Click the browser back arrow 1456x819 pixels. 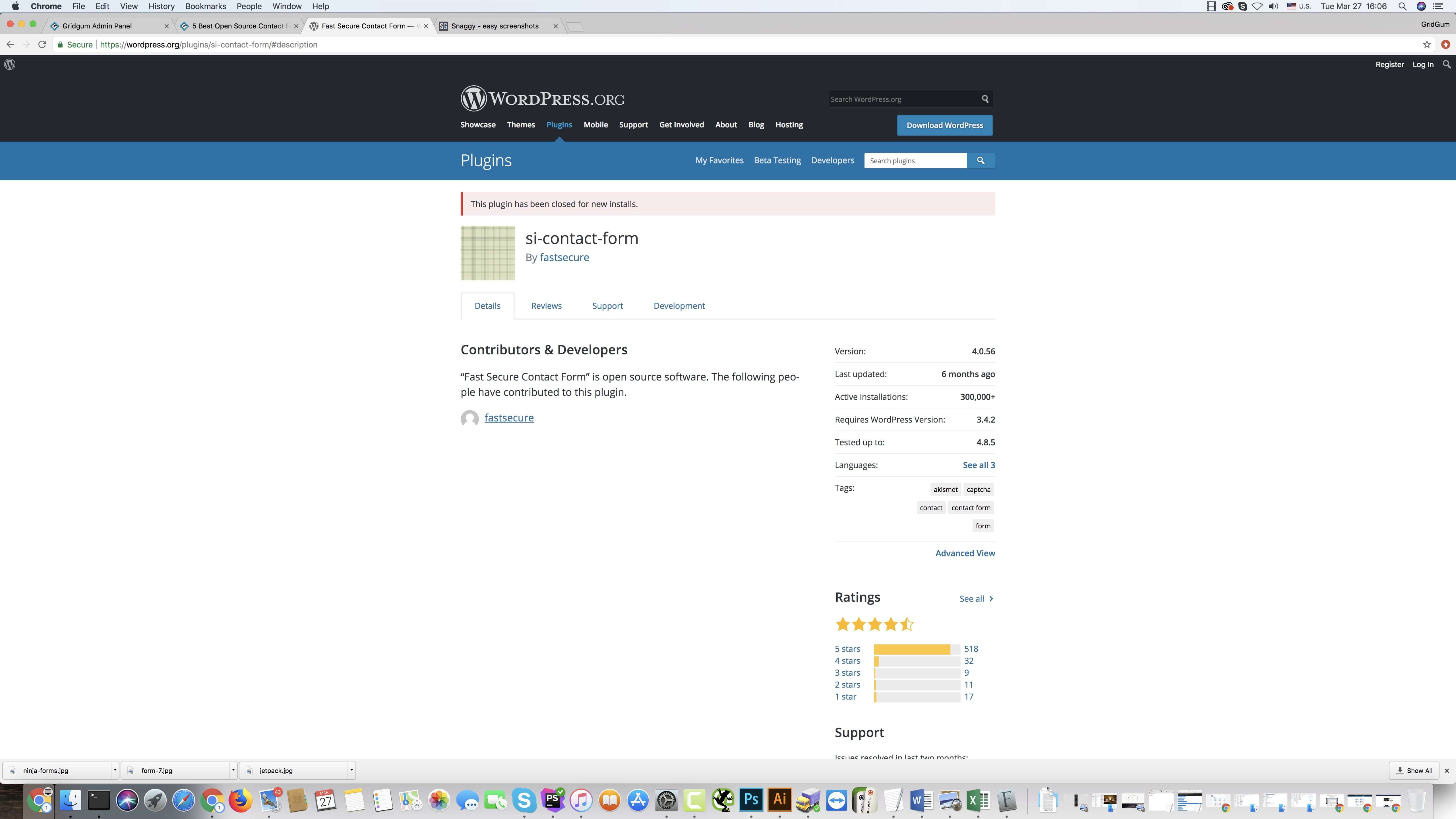pos(10,45)
